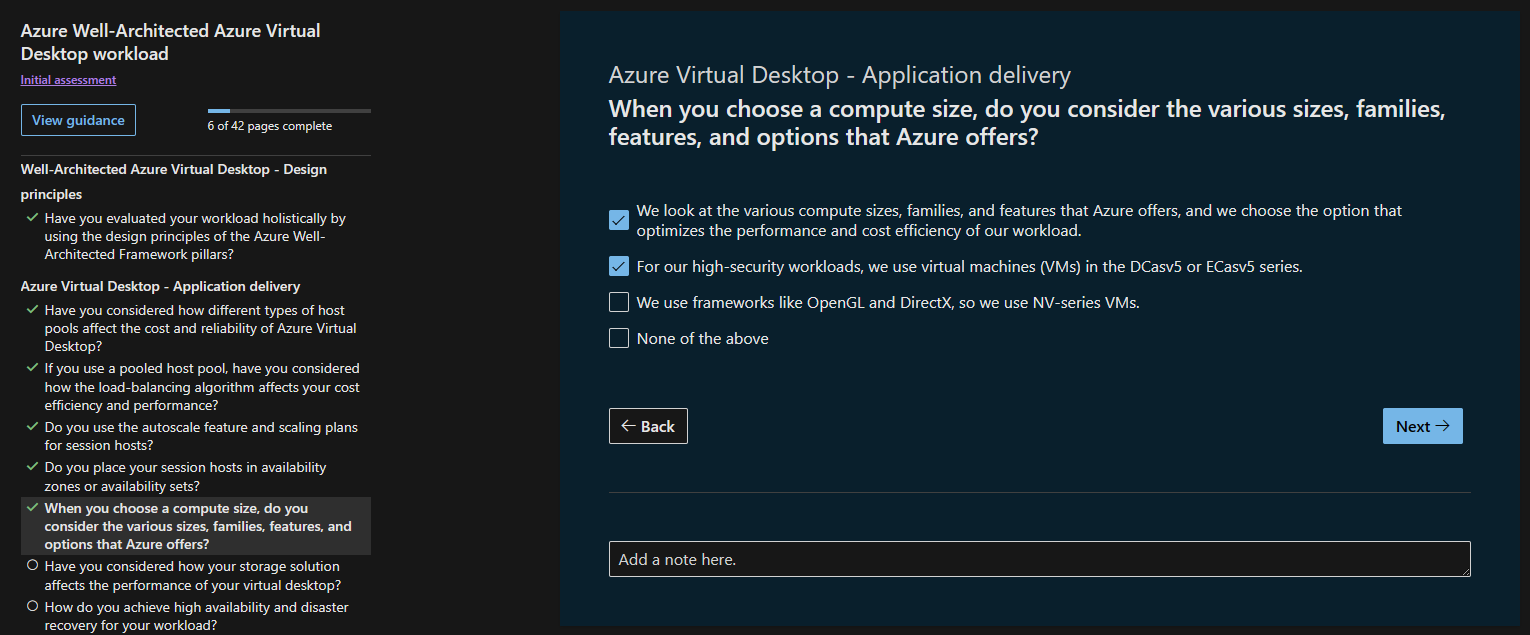The height and width of the screenshot is (635, 1530).
Task: Click the checkmark beside the host pools question
Action: tap(33, 309)
